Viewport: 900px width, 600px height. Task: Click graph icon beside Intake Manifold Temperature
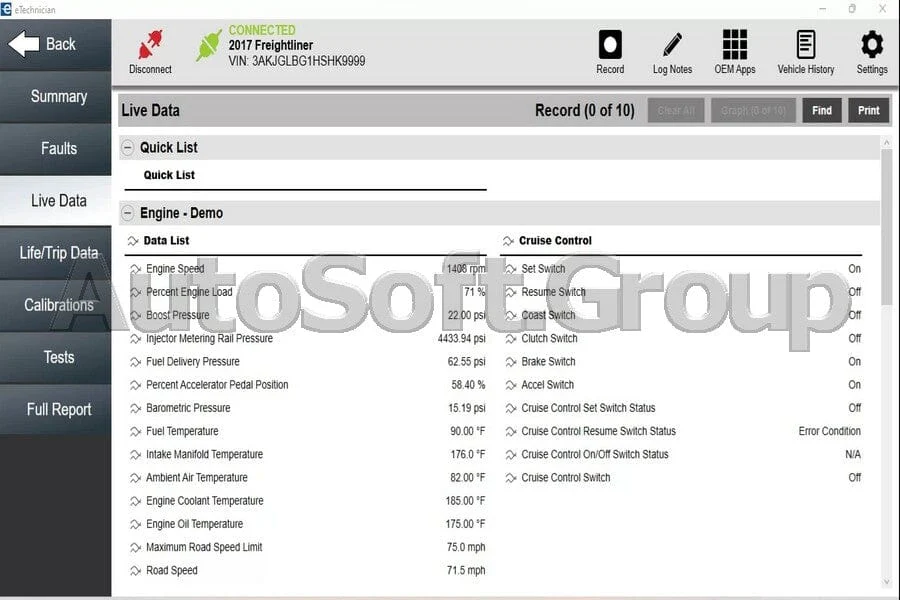(135, 455)
